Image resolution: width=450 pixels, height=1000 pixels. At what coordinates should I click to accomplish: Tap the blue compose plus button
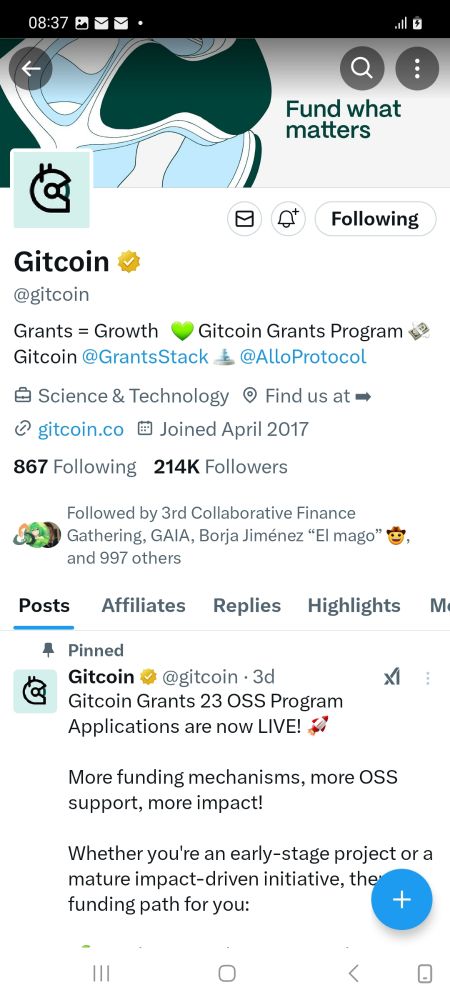(x=402, y=900)
